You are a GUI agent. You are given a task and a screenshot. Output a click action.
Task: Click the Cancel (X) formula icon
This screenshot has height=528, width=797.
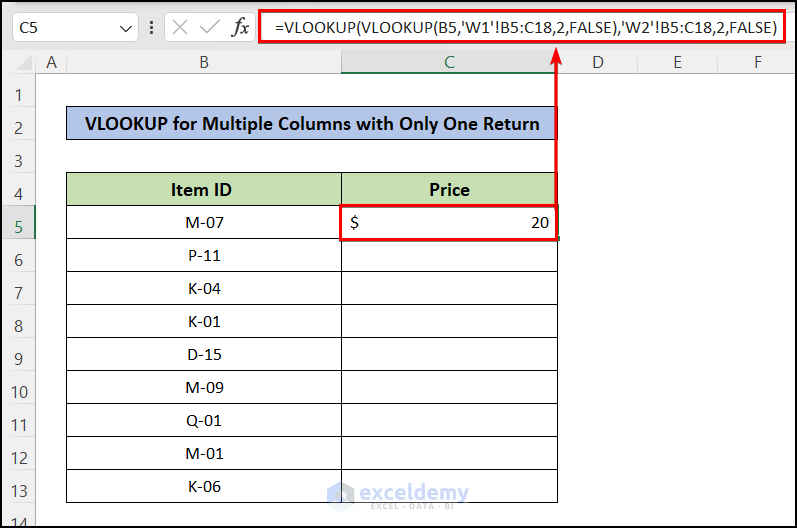[x=180, y=27]
